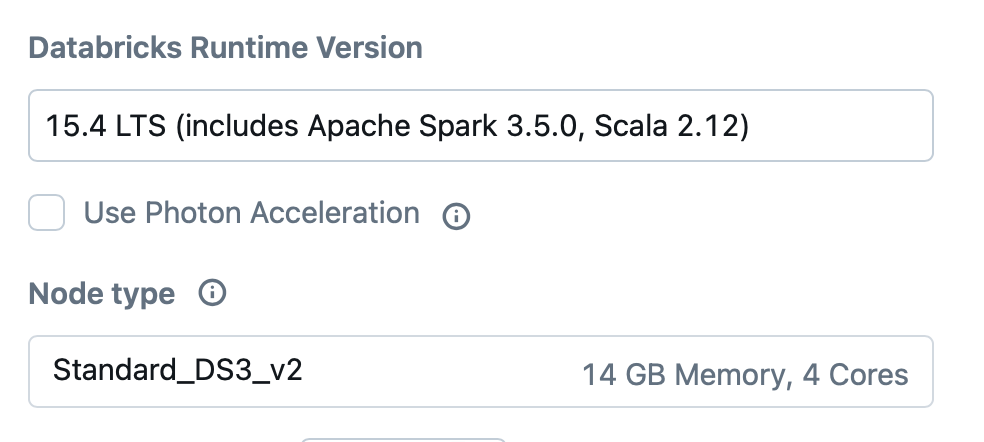Expand the Node type selector
Image resolution: width=984 pixels, height=442 pixels.
(480, 372)
